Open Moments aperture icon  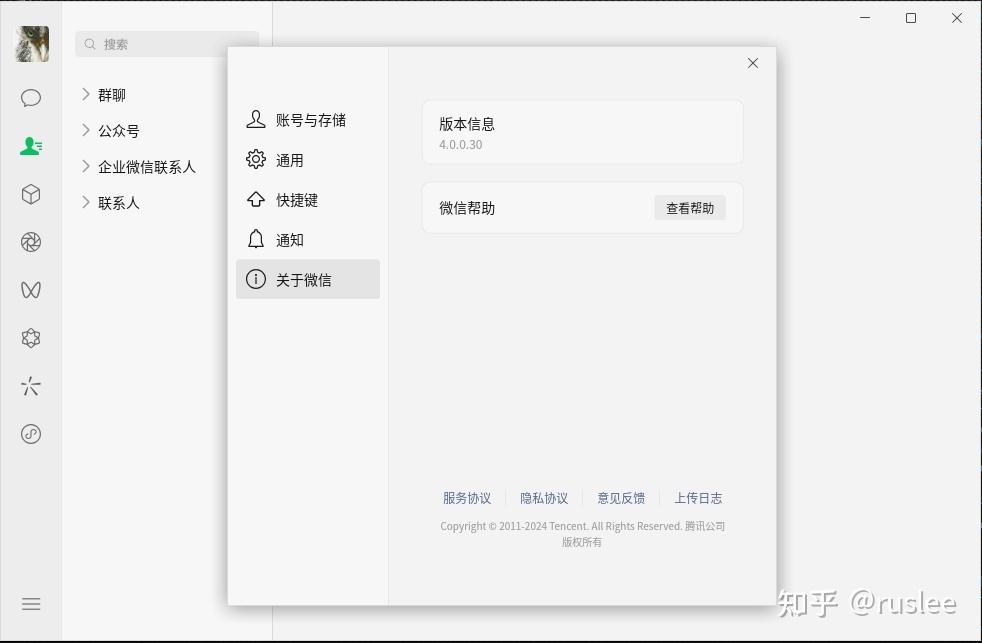(x=31, y=242)
